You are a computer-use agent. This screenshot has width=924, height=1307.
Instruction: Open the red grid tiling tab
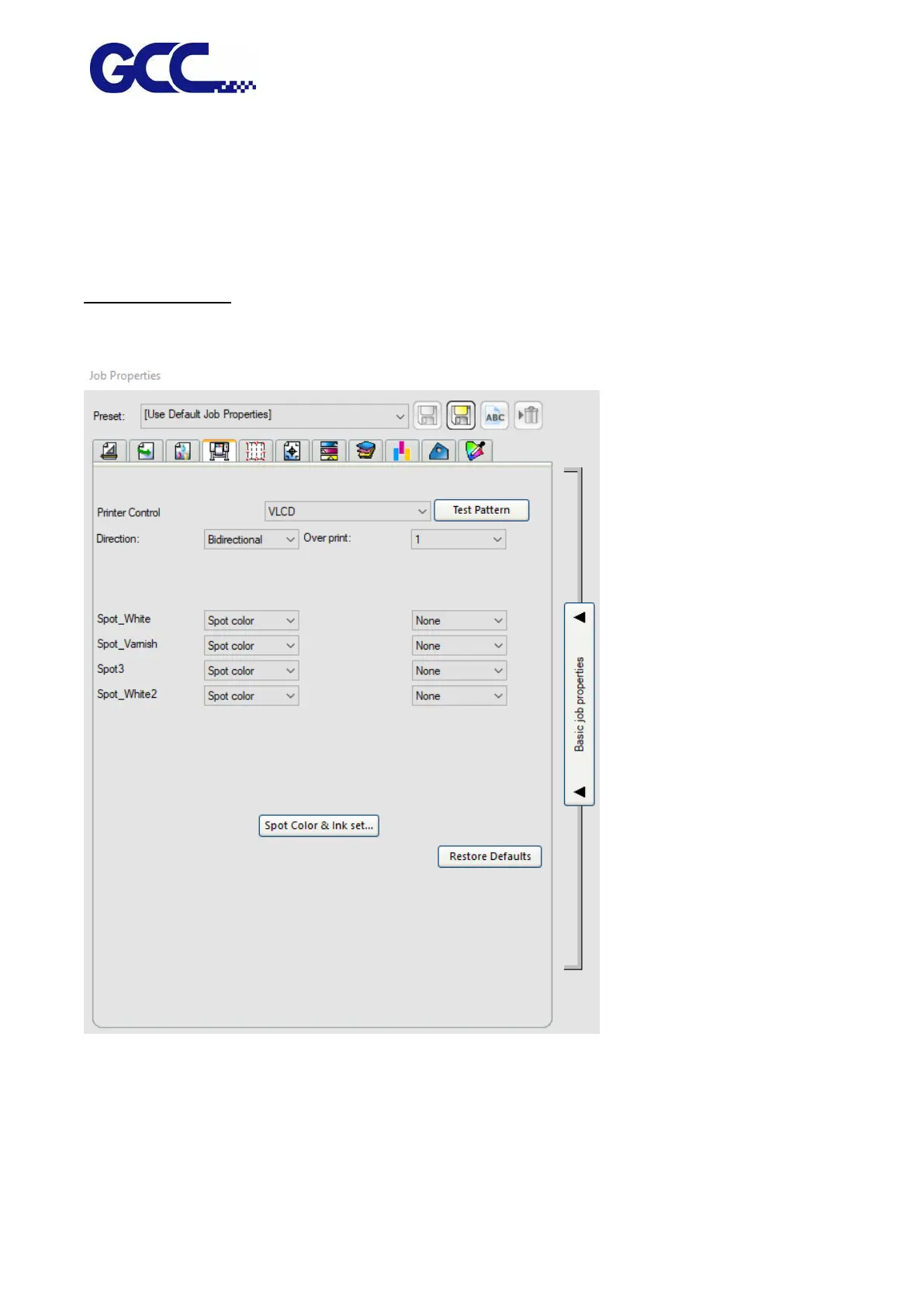pyautogui.click(x=256, y=451)
